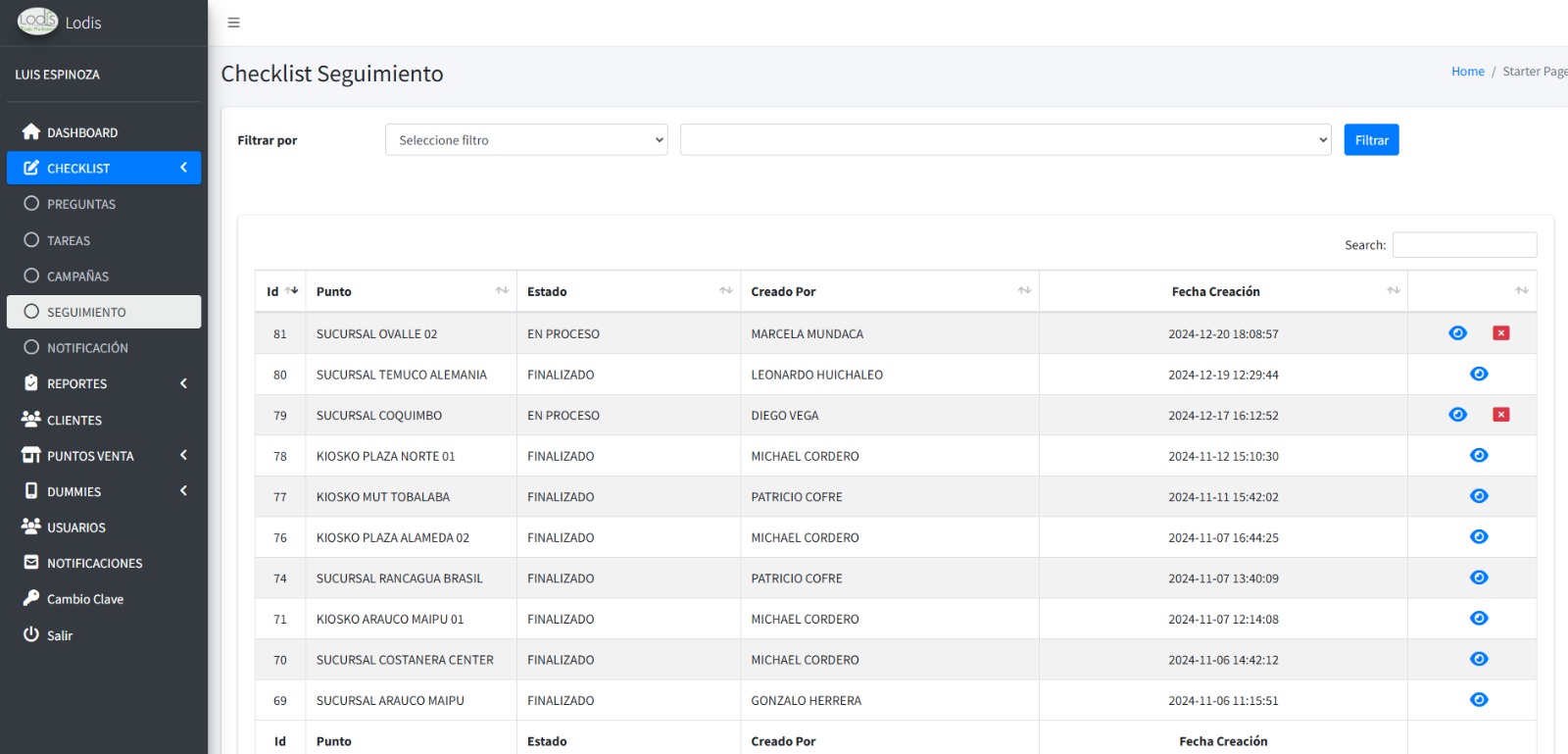Image resolution: width=1568 pixels, height=754 pixels.
Task: Sort table by Id column
Action: (x=280, y=291)
